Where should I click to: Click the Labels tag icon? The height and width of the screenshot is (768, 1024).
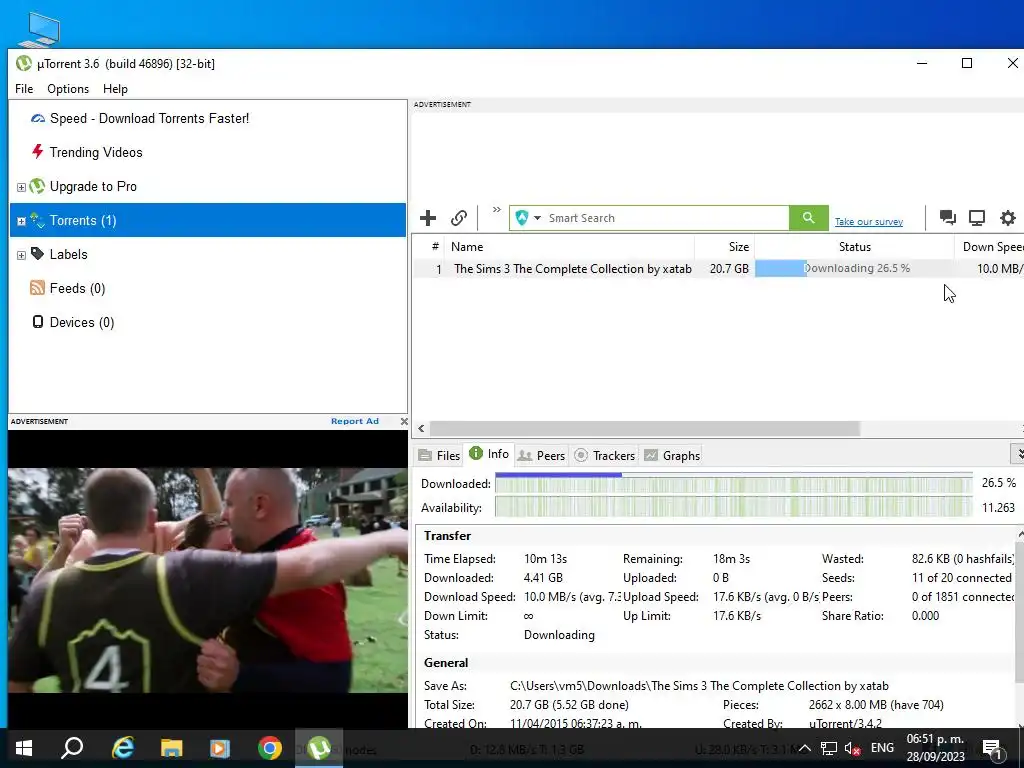point(37,253)
